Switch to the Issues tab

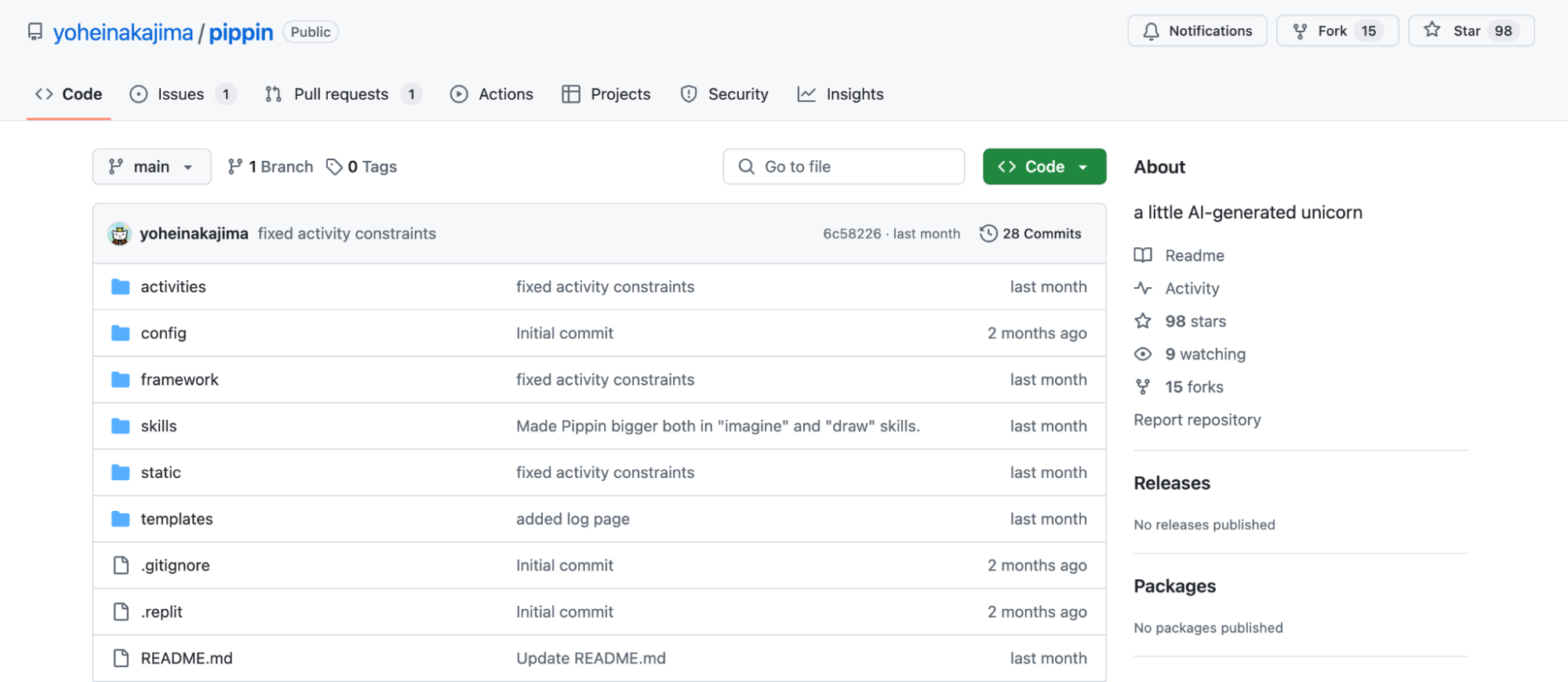click(183, 95)
